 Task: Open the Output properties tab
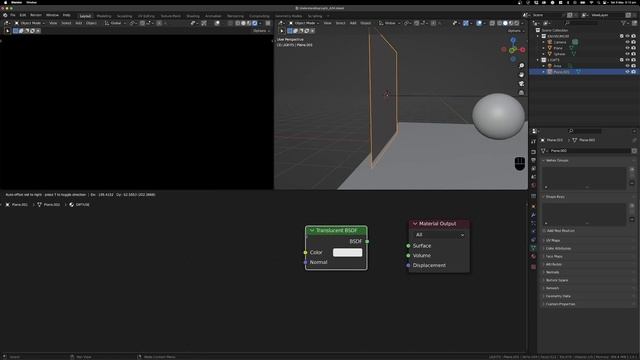pyautogui.click(x=533, y=160)
